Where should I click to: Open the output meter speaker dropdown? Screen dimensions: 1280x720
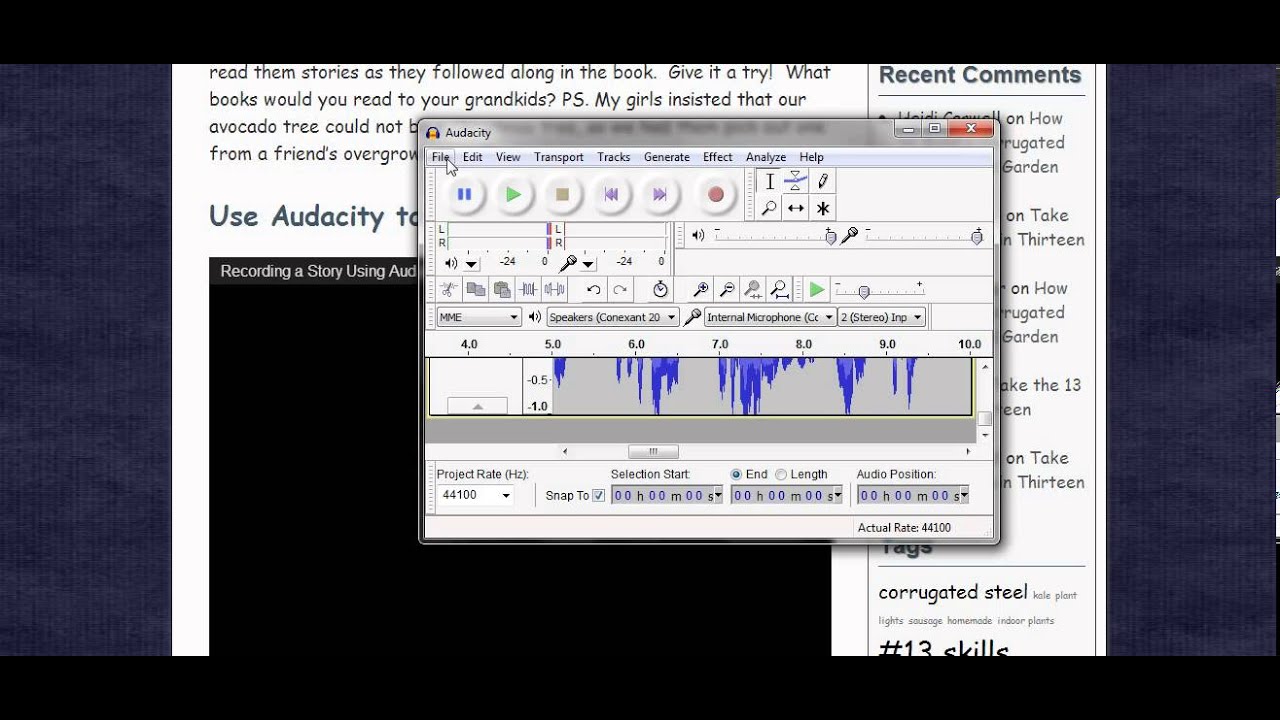click(x=471, y=264)
